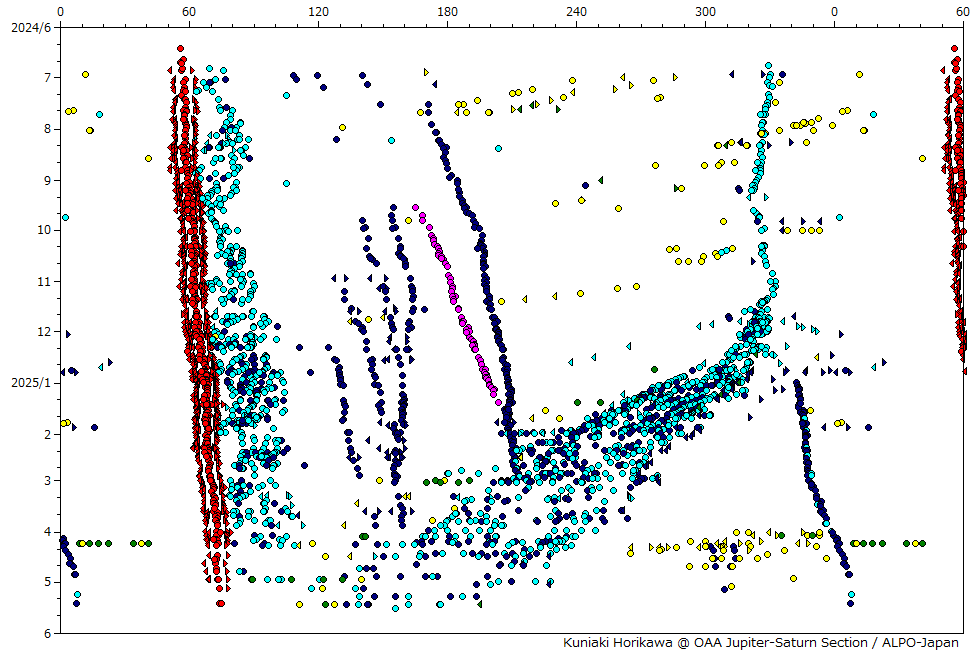
Task: Click month 5 on the vertical axis
Action: [x=47, y=582]
